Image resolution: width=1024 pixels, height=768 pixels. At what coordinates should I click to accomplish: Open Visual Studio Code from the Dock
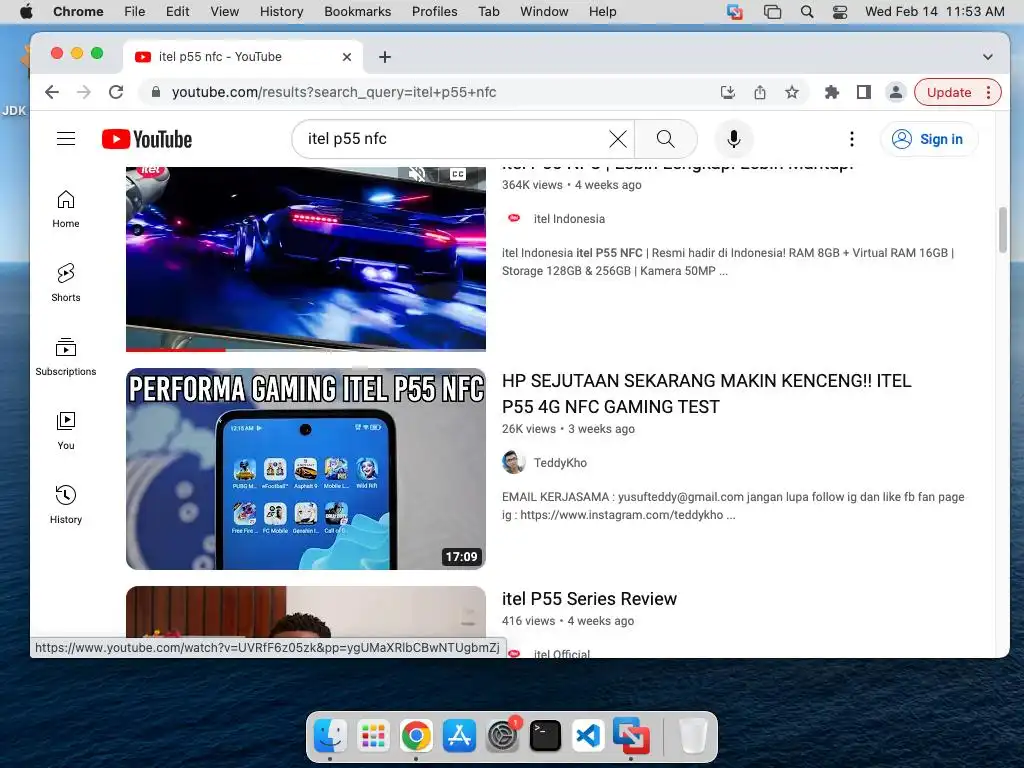click(x=588, y=736)
